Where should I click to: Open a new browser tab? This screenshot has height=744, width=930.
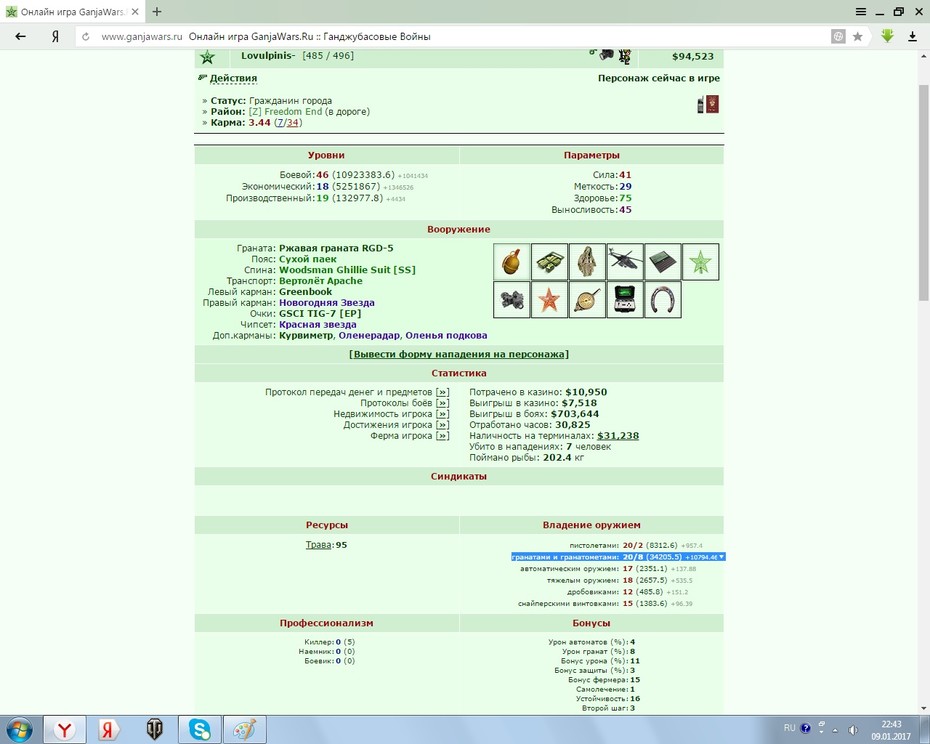point(157,11)
